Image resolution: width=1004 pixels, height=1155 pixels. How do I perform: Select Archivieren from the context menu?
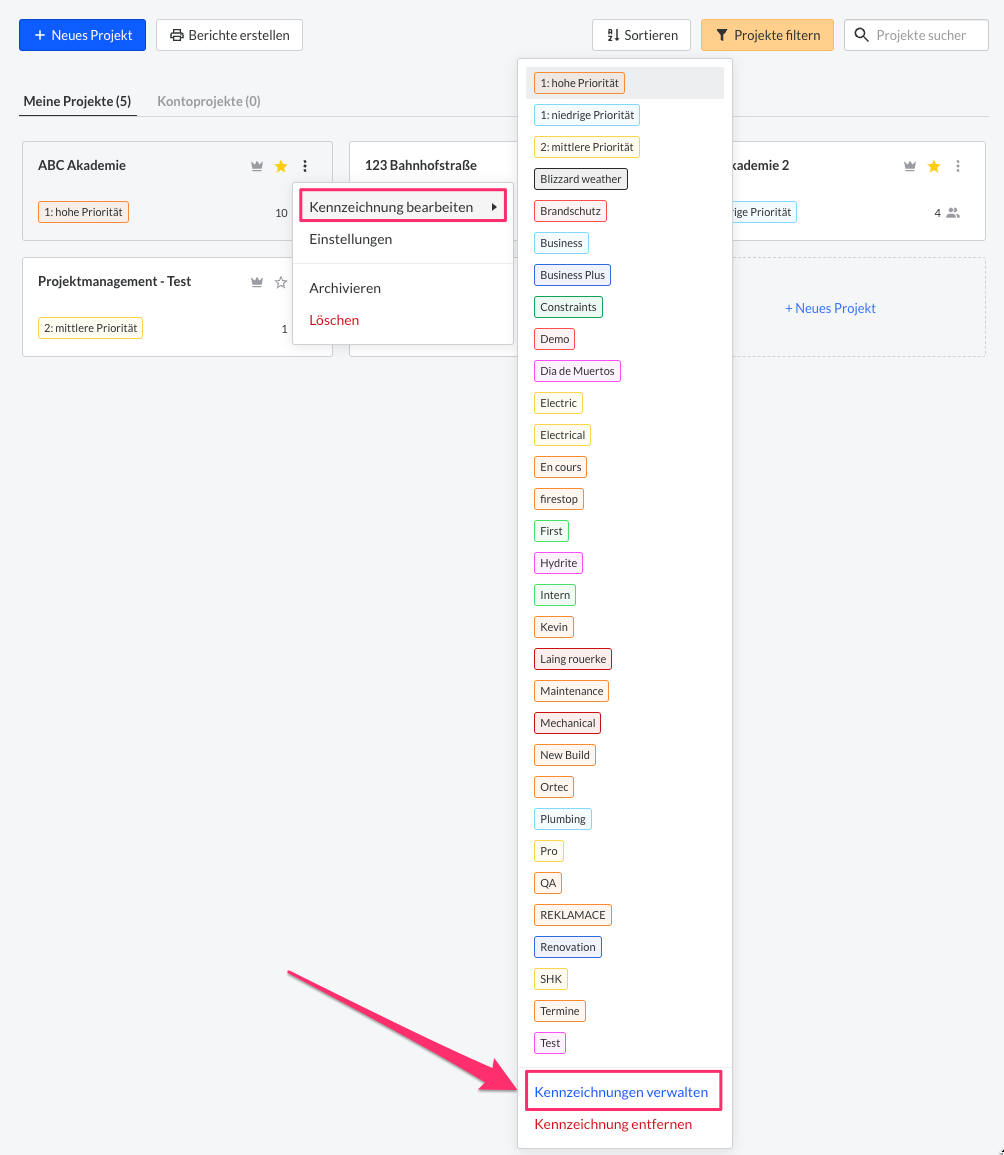point(344,287)
